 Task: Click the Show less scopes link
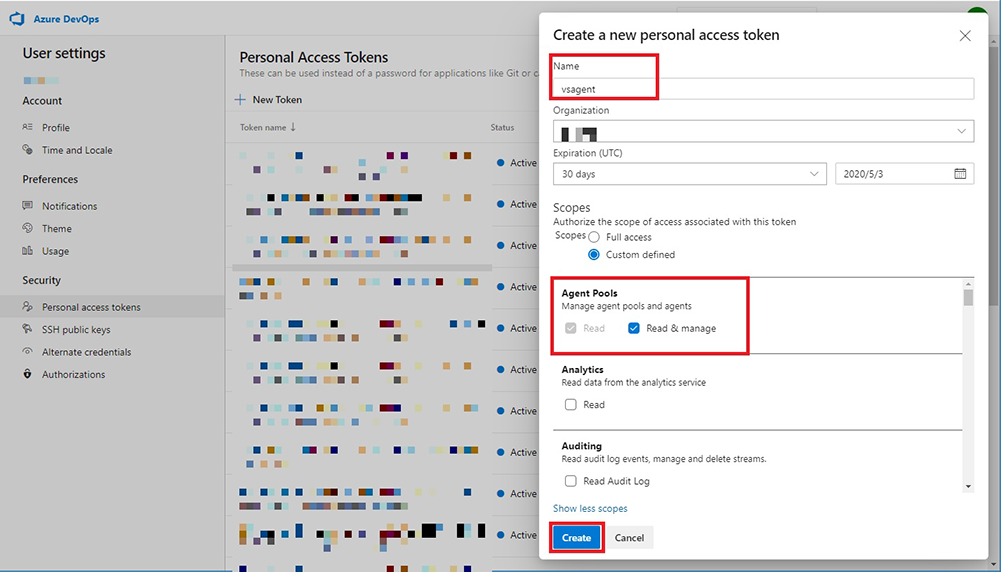tap(590, 508)
